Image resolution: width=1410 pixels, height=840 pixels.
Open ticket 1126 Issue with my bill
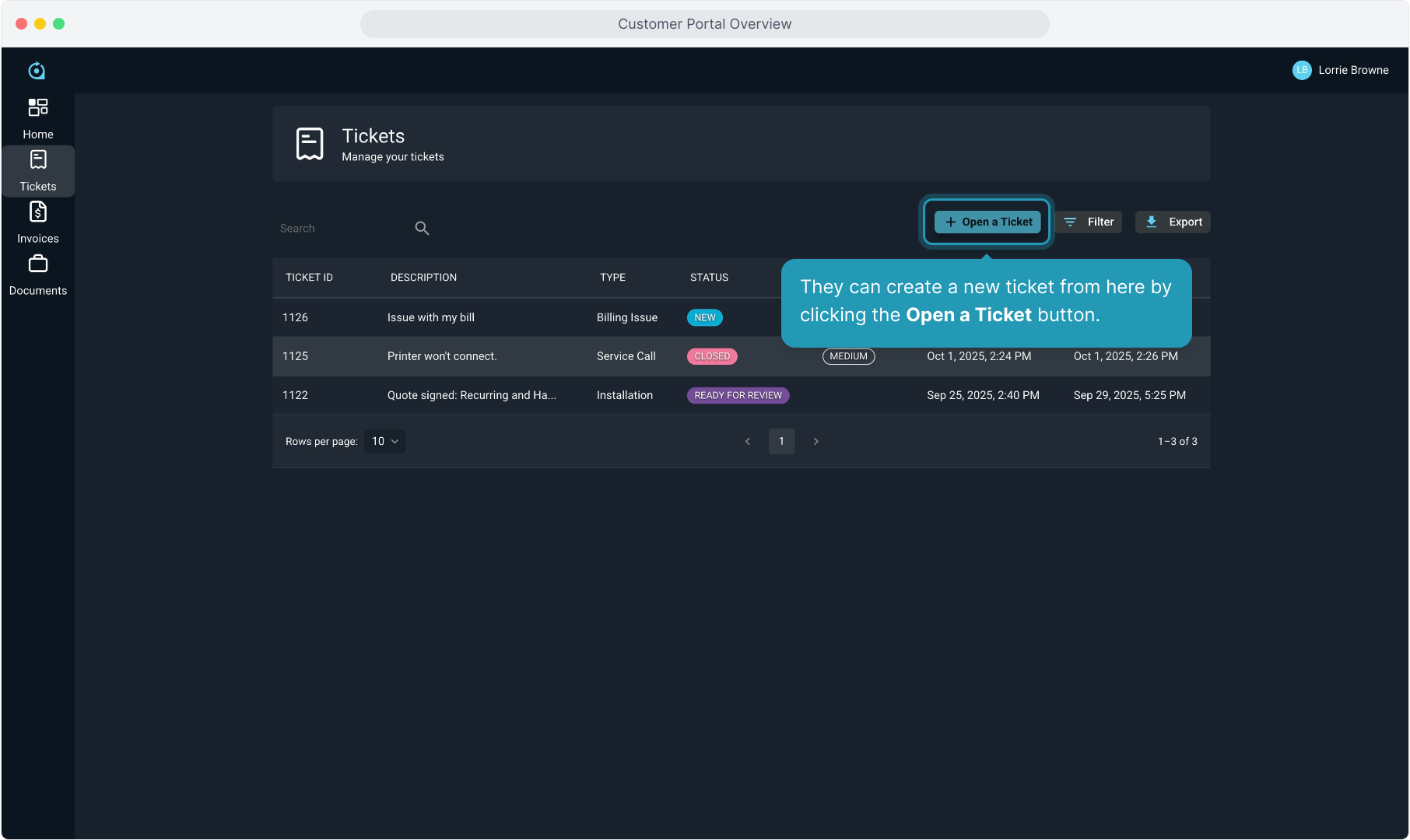point(430,317)
